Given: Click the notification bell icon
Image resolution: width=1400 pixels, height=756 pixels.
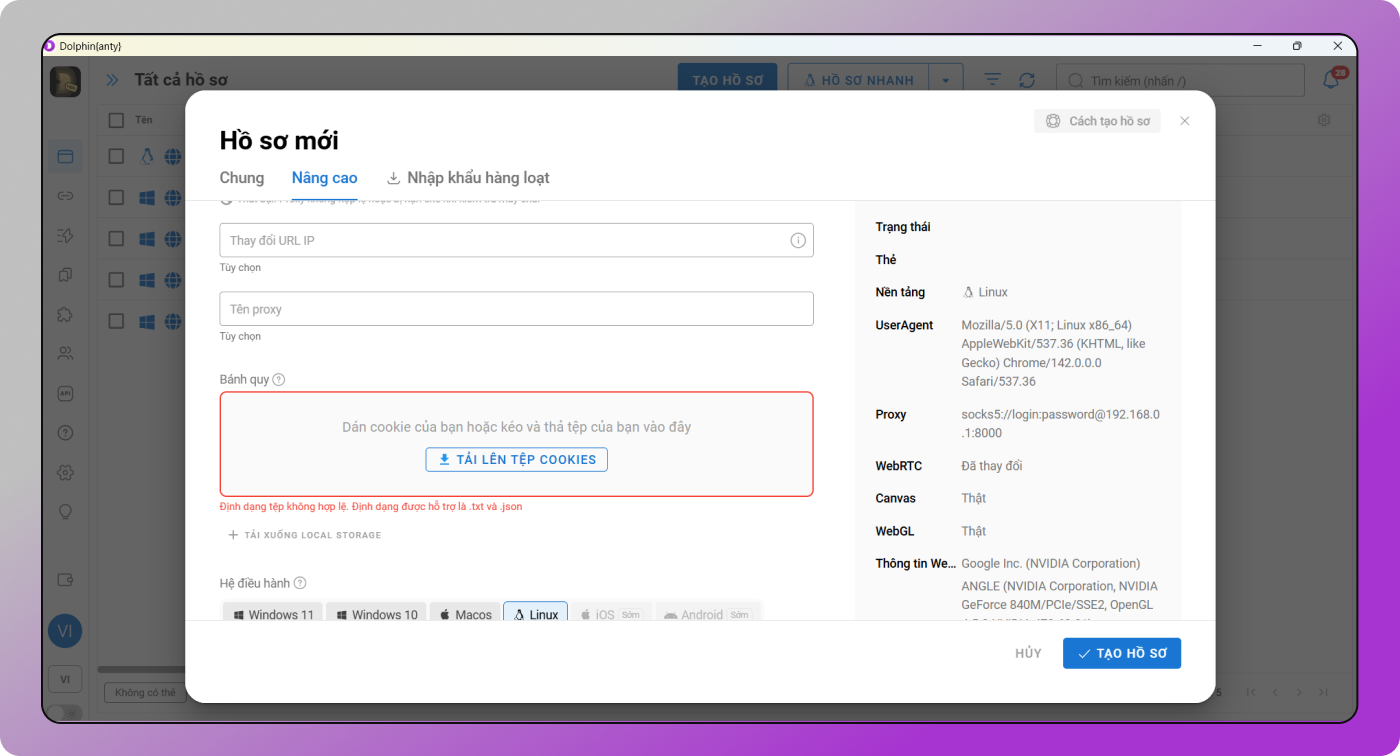Looking at the screenshot, I should (1330, 79).
